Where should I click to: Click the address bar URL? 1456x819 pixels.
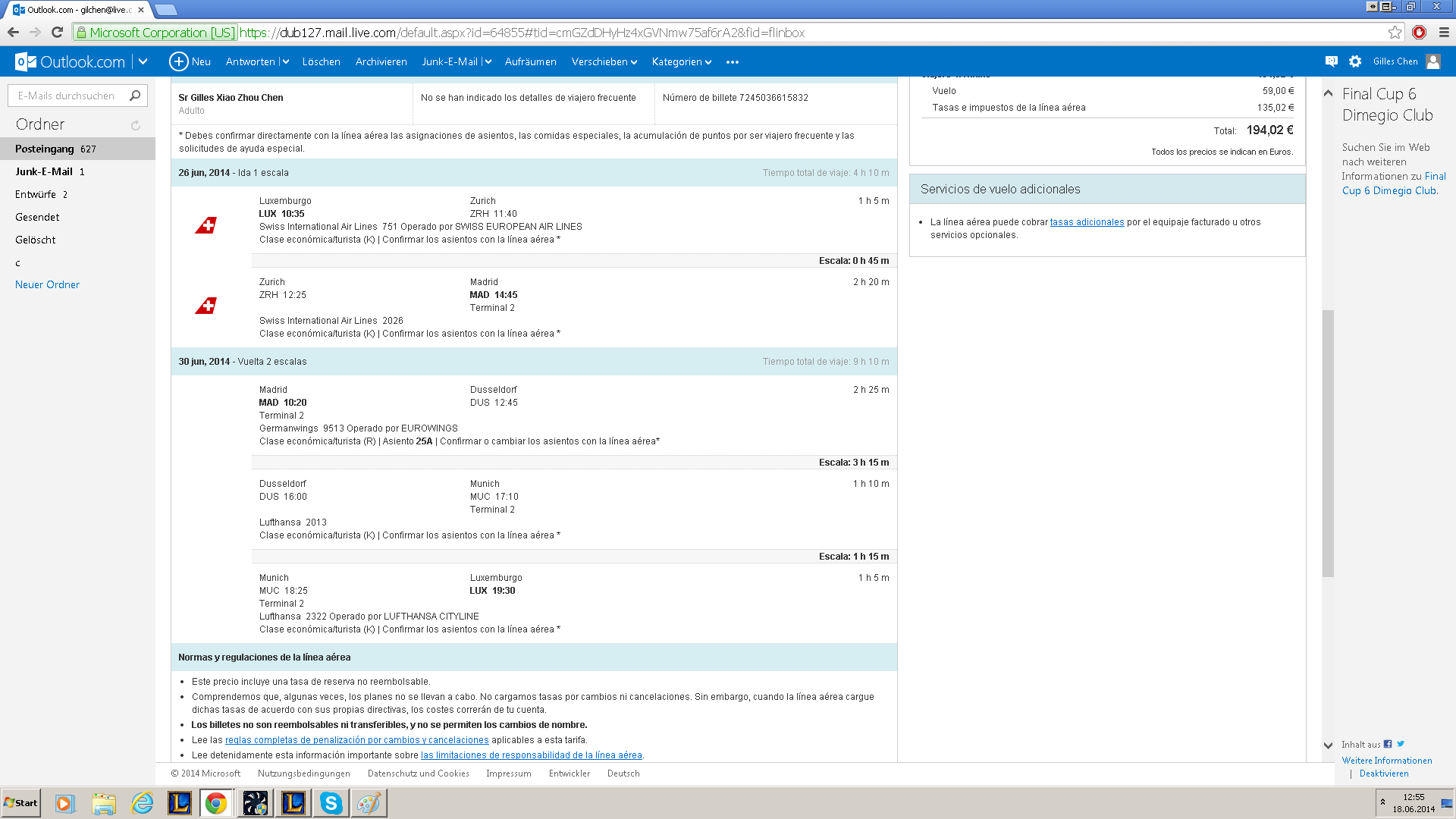[x=523, y=33]
